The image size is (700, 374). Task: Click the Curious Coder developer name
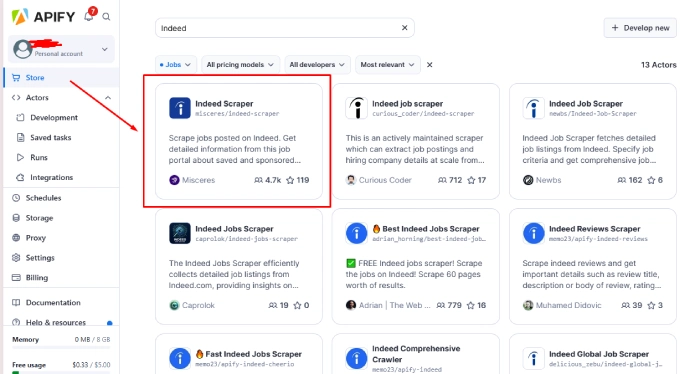[385, 180]
